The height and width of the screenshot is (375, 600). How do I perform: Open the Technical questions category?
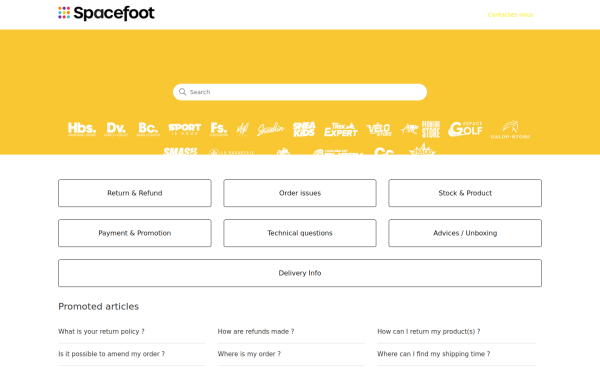[x=300, y=233]
